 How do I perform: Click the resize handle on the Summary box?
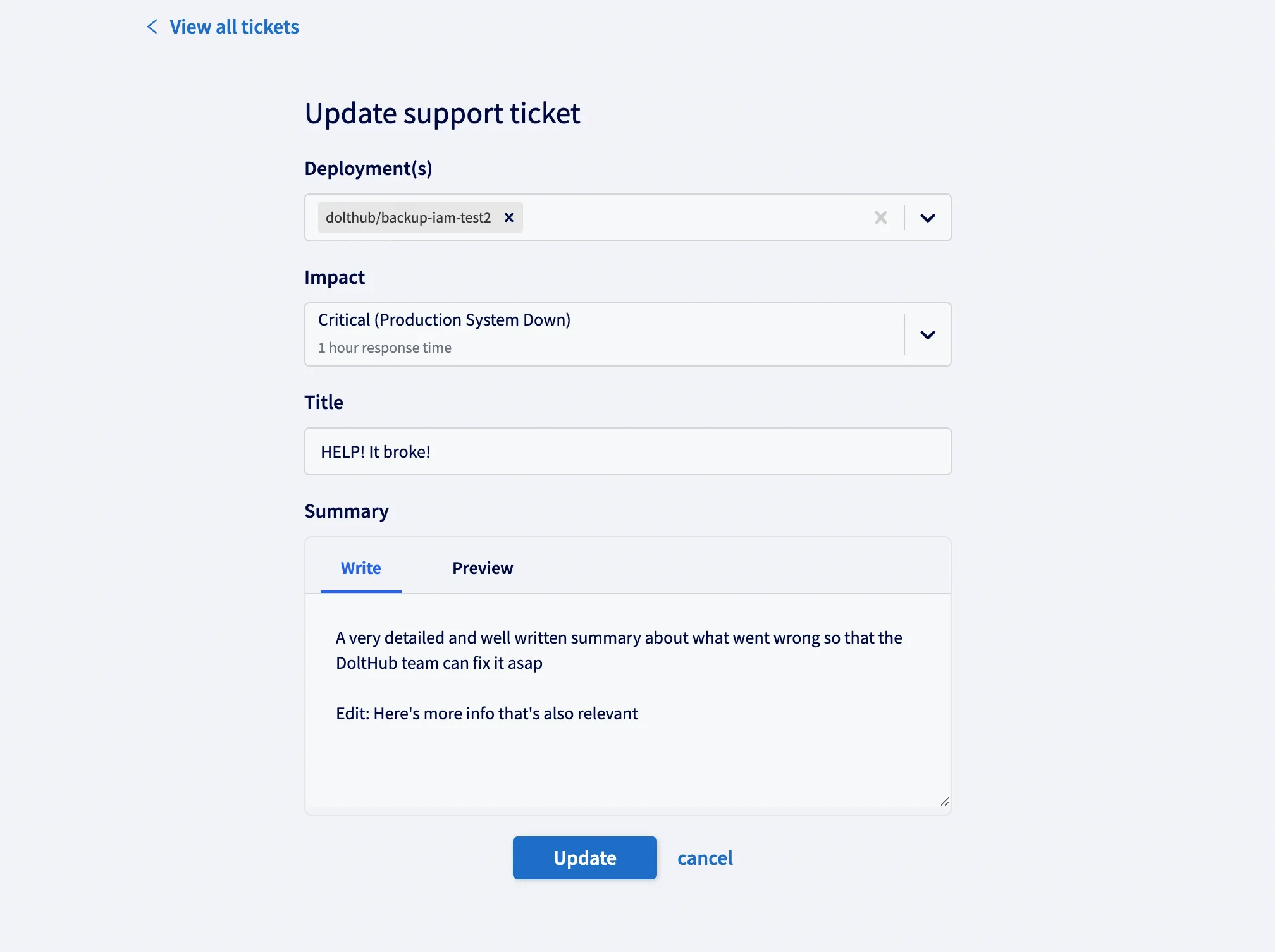coord(945,803)
